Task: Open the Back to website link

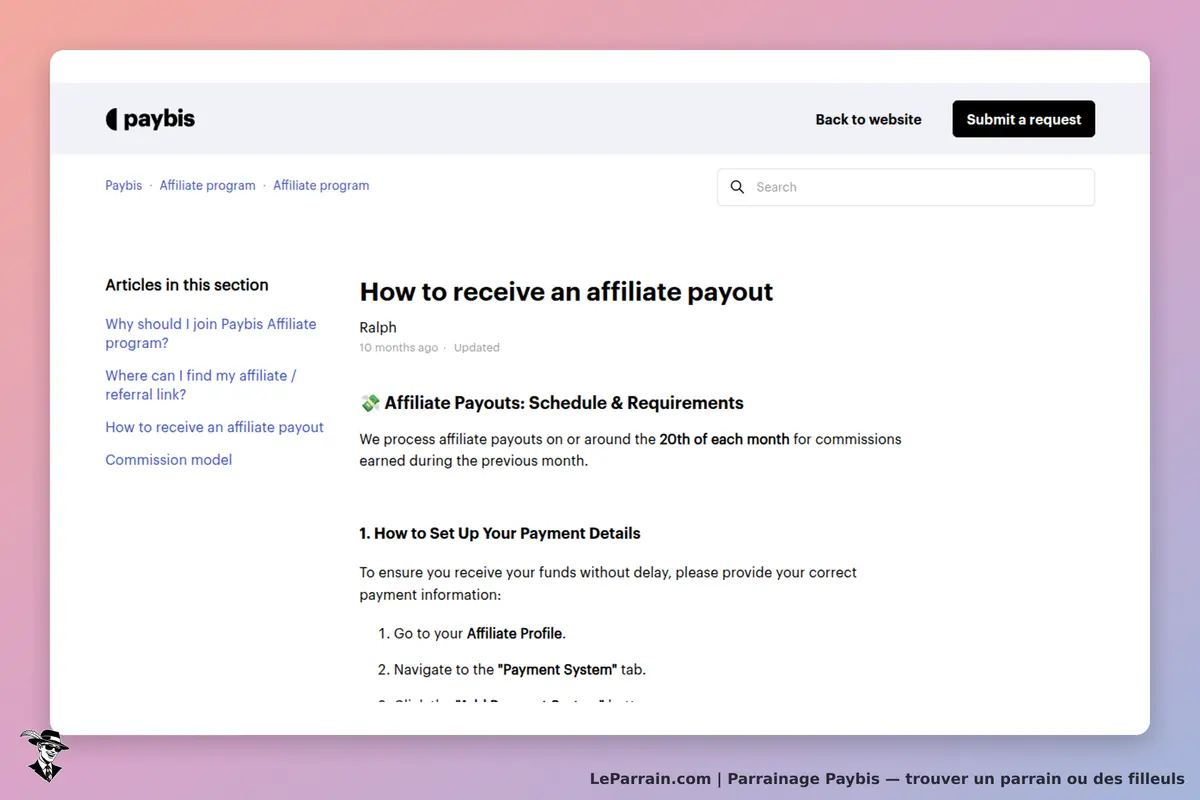Action: [868, 119]
